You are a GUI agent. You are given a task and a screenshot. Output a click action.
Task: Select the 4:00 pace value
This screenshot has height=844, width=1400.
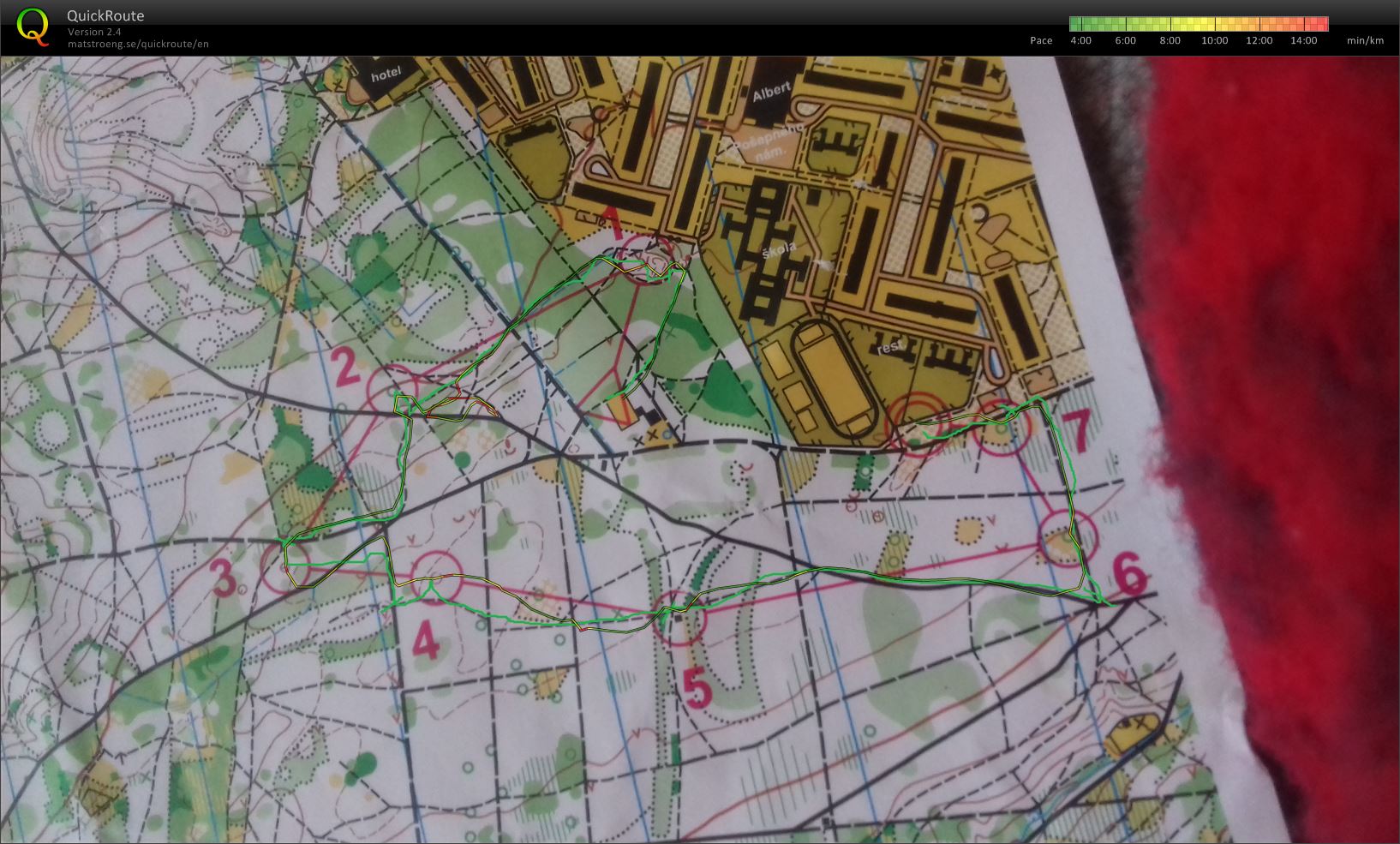(1081, 40)
